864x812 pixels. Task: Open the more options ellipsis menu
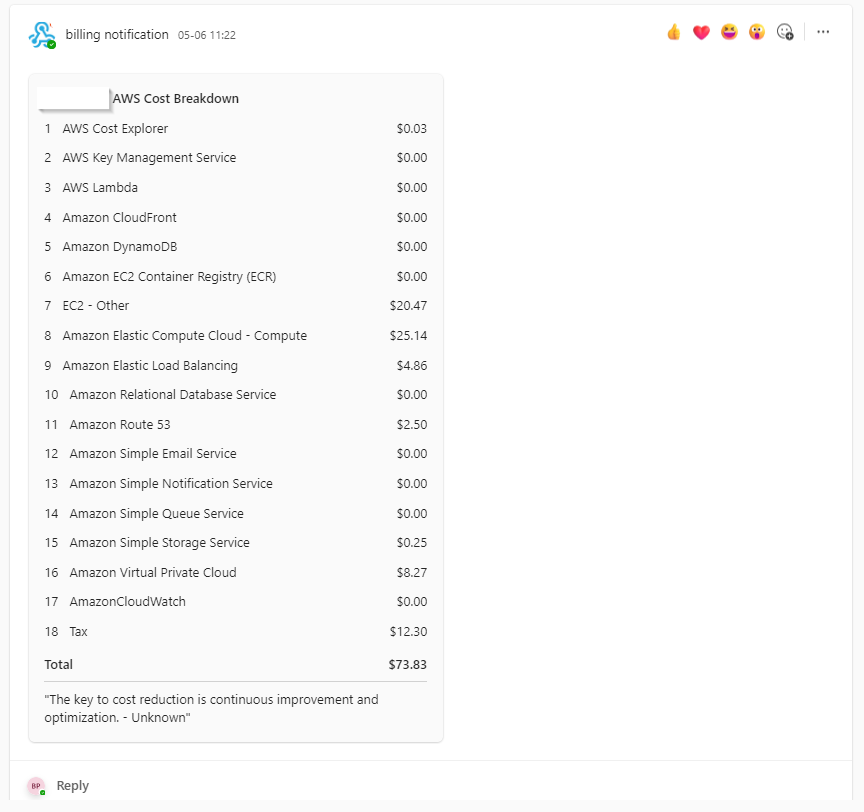pyautogui.click(x=823, y=32)
